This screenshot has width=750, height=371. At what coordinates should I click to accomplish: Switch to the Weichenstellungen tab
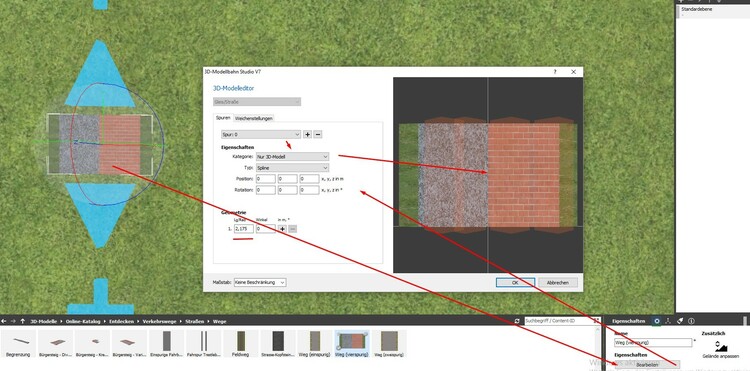[254, 118]
